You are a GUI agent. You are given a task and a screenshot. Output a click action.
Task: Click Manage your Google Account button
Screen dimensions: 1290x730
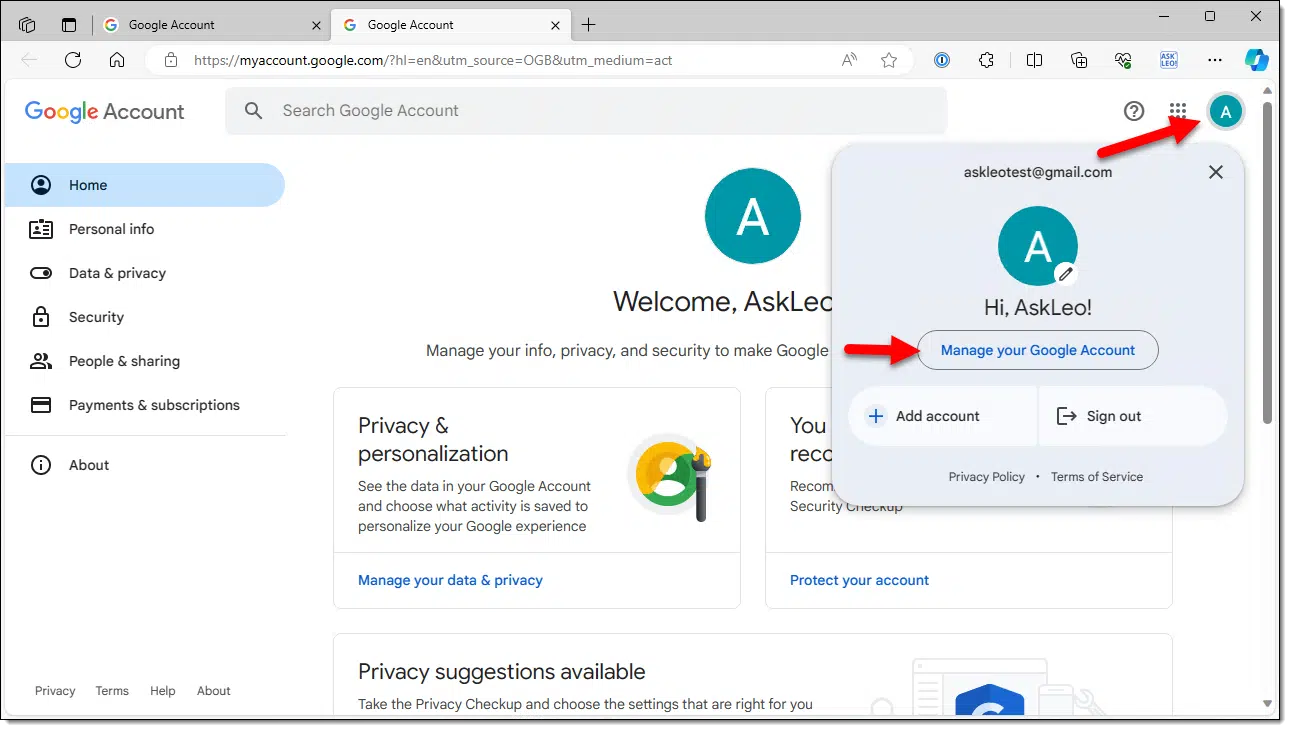1038,350
